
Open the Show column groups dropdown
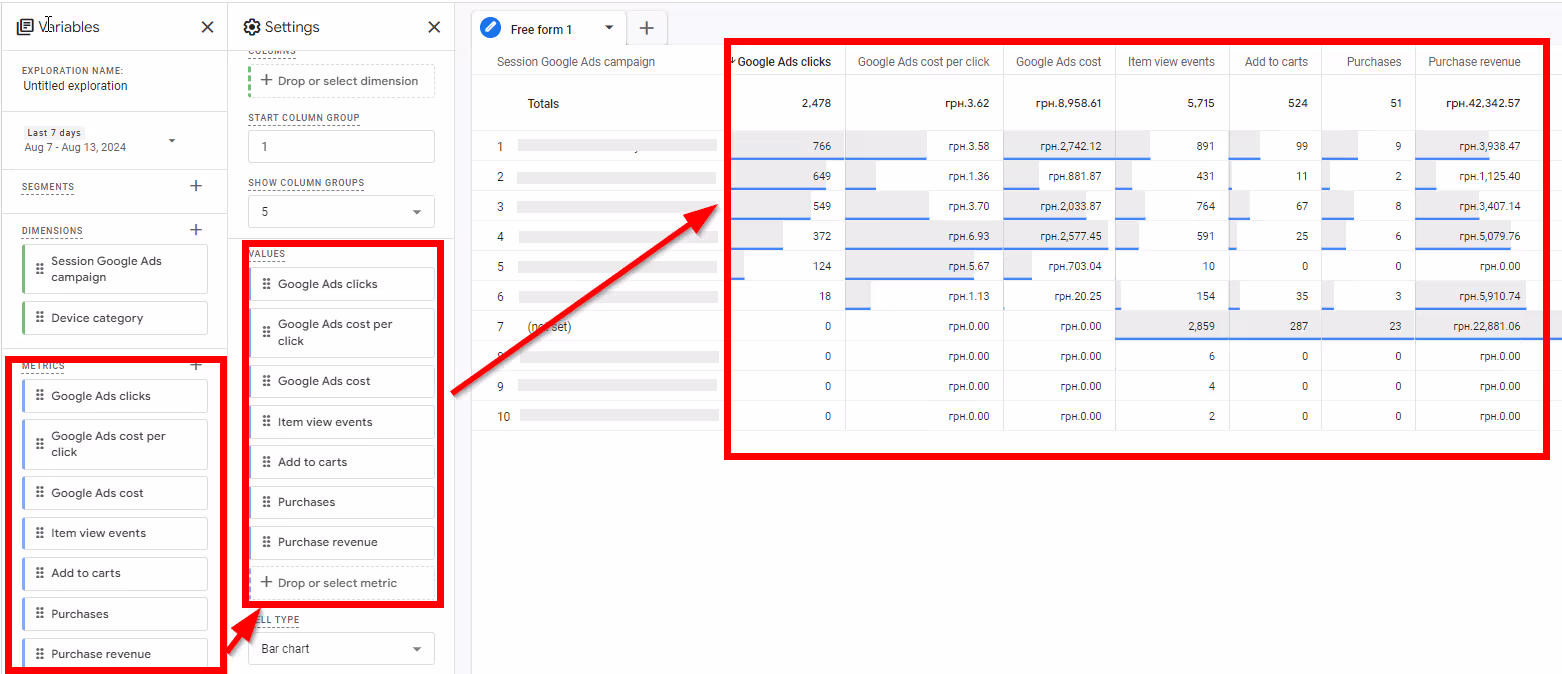341,212
